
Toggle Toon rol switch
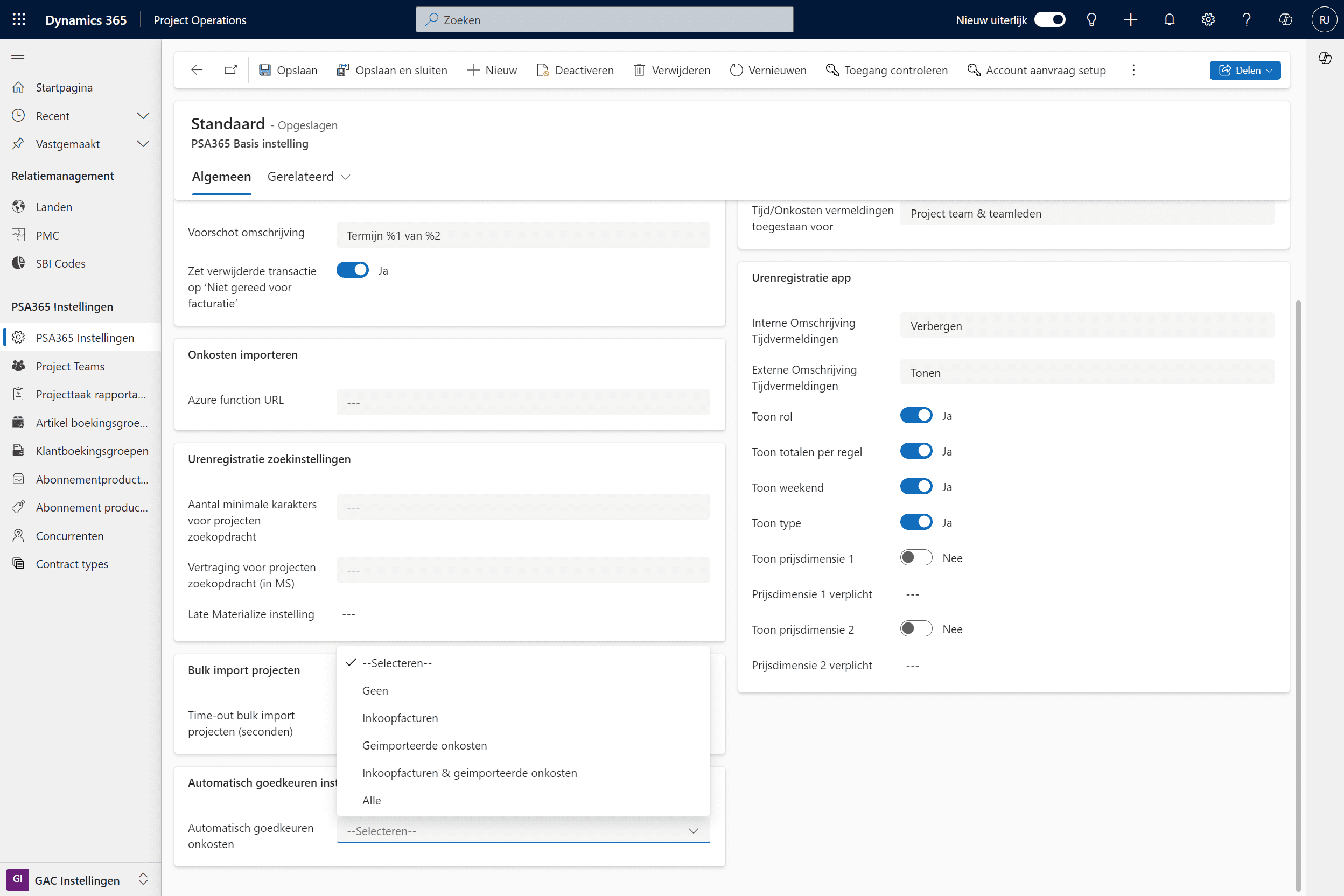click(916, 416)
